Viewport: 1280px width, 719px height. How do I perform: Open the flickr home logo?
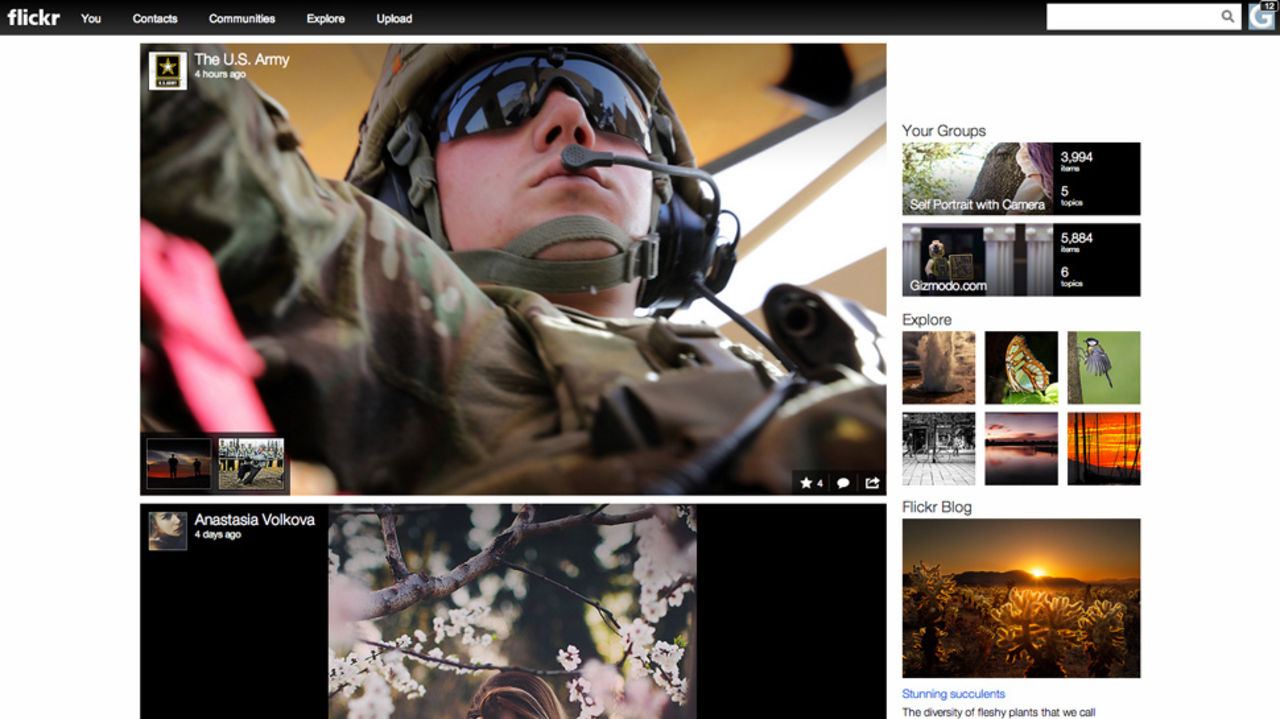33,17
